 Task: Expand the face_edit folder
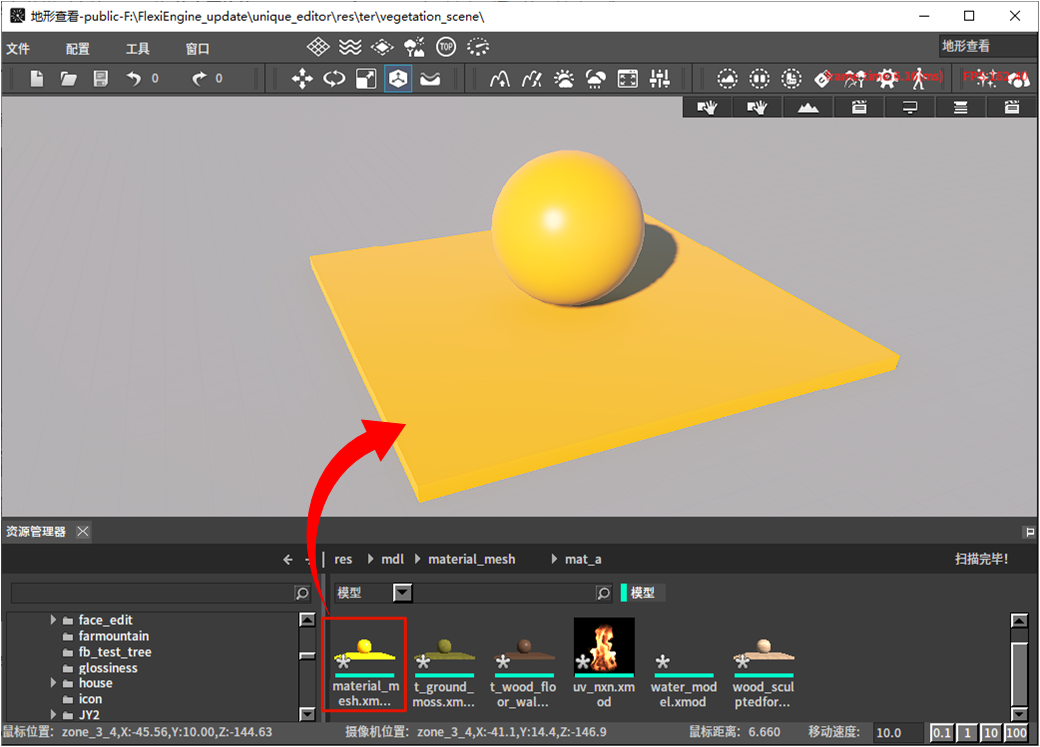coord(53,620)
